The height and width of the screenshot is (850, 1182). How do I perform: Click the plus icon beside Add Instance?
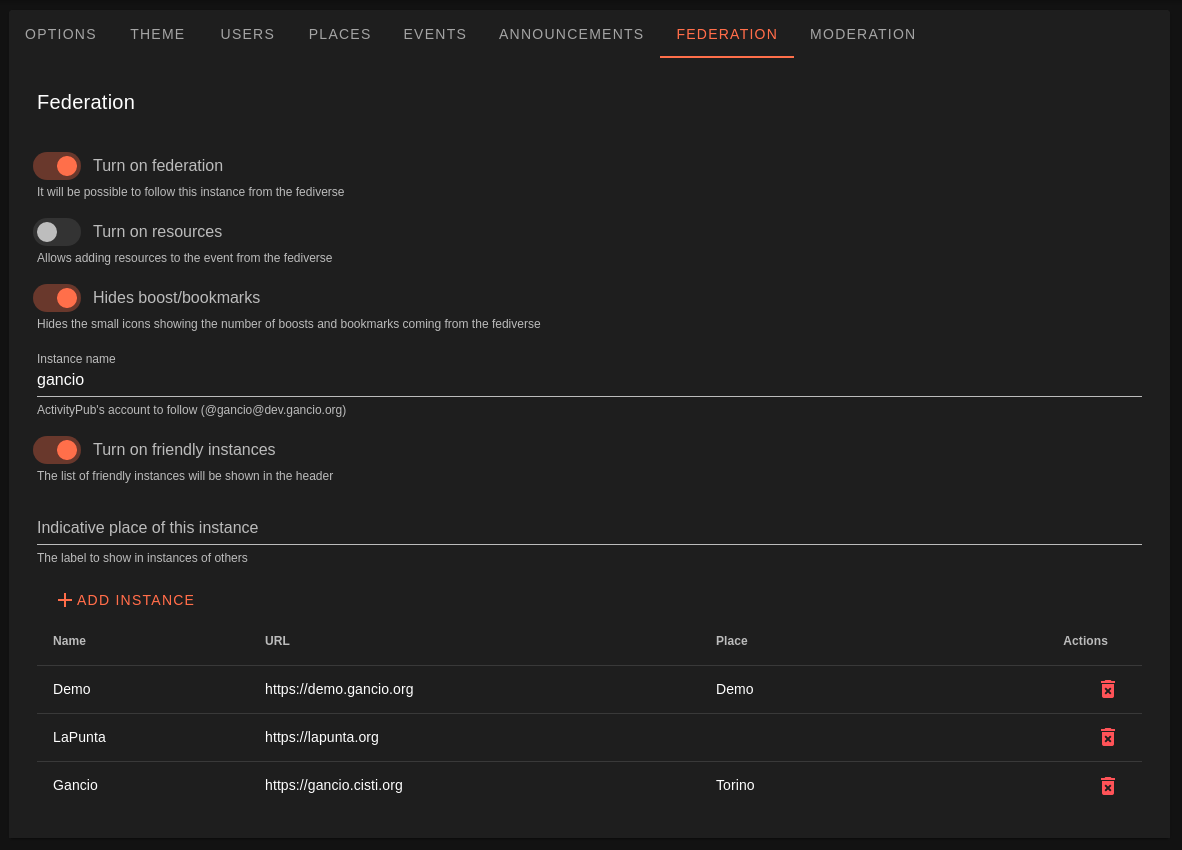click(65, 600)
